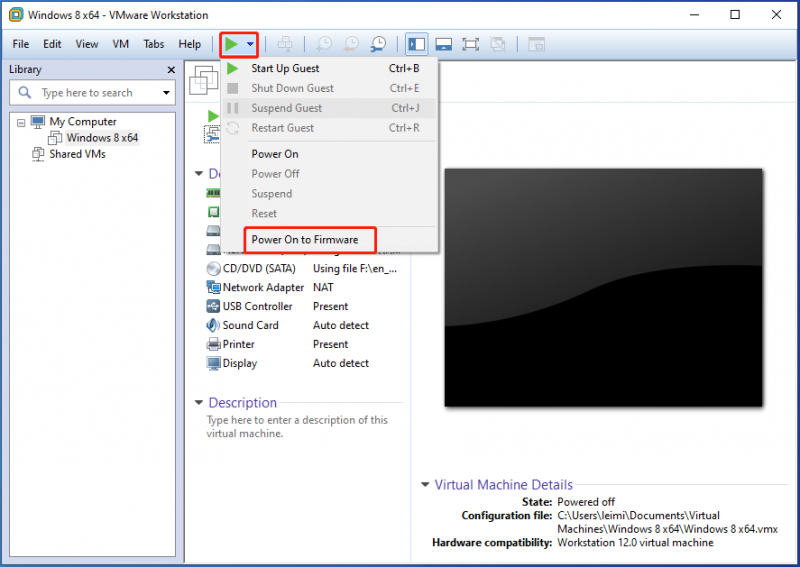Screen dimensions: 800x567
Task: Toggle the thumbnail bar icon
Action: 443,44
